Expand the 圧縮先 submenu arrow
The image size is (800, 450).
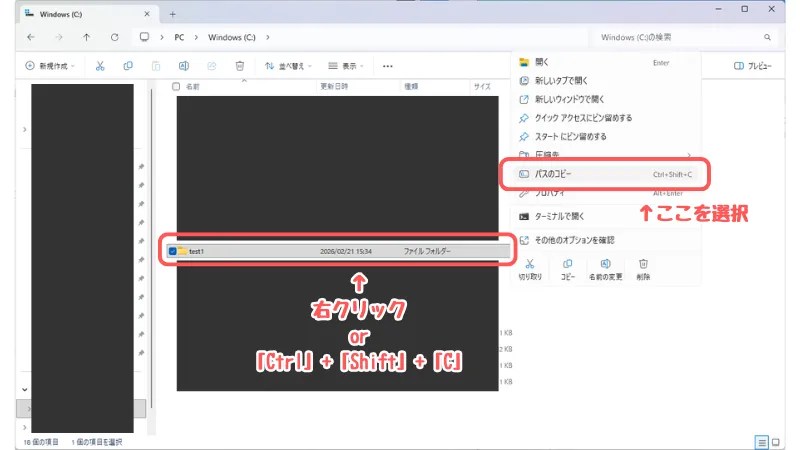coord(689,155)
